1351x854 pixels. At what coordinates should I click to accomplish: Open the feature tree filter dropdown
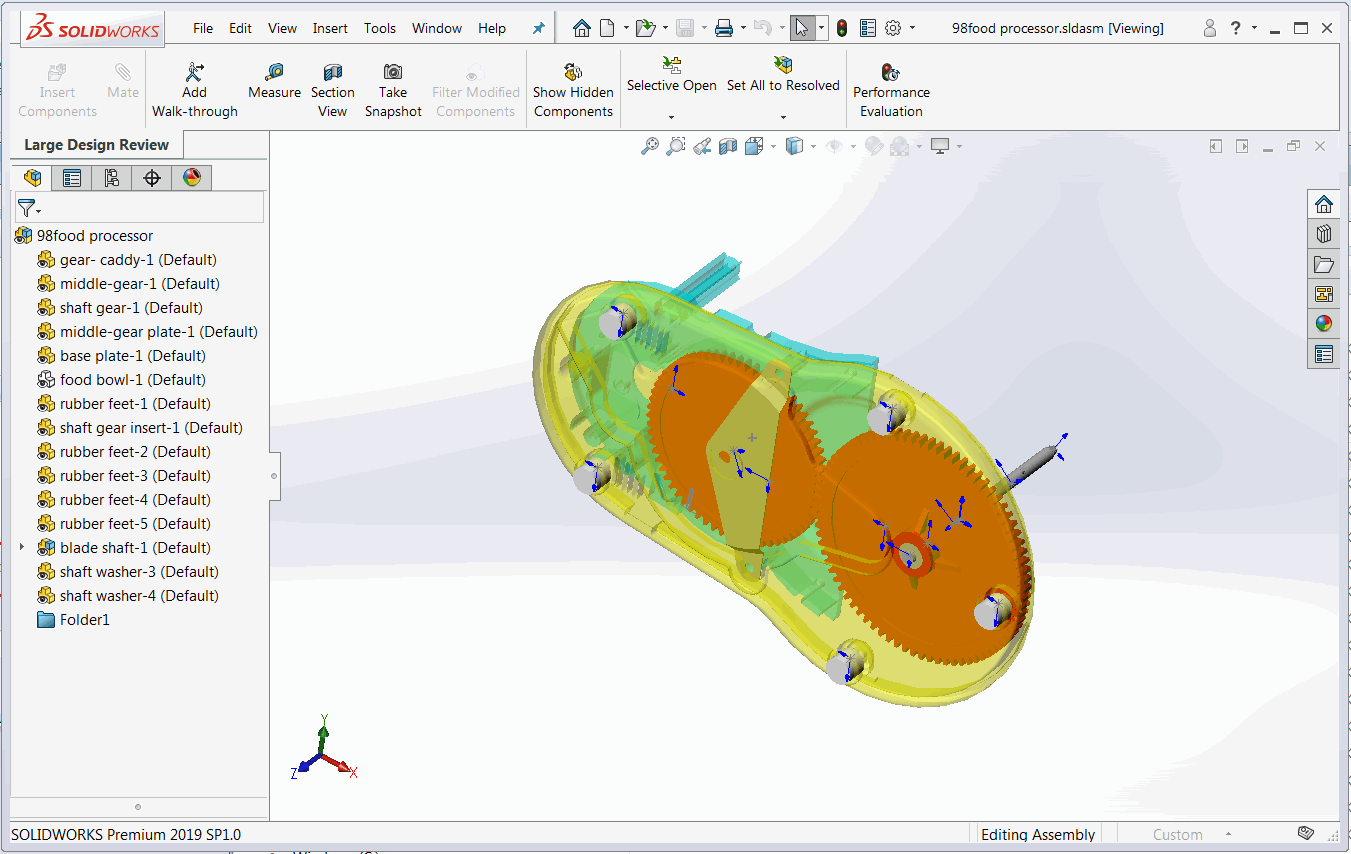(29, 208)
